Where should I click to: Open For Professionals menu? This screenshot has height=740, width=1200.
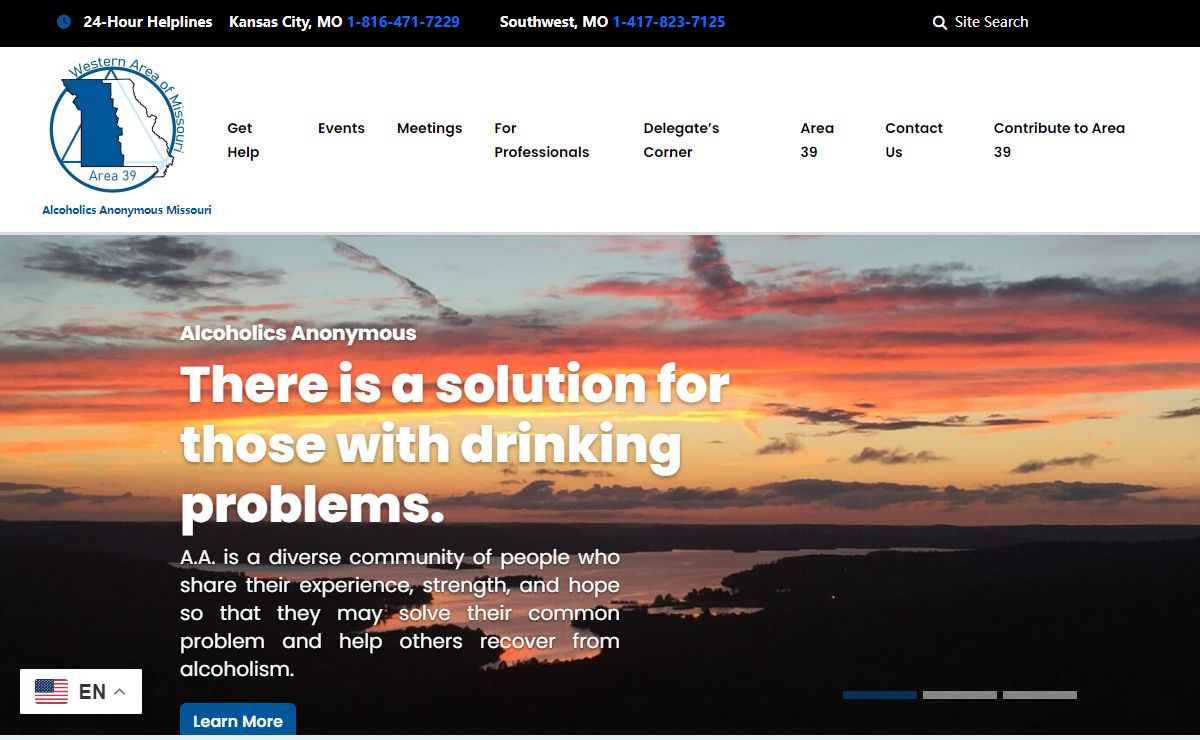pos(541,140)
